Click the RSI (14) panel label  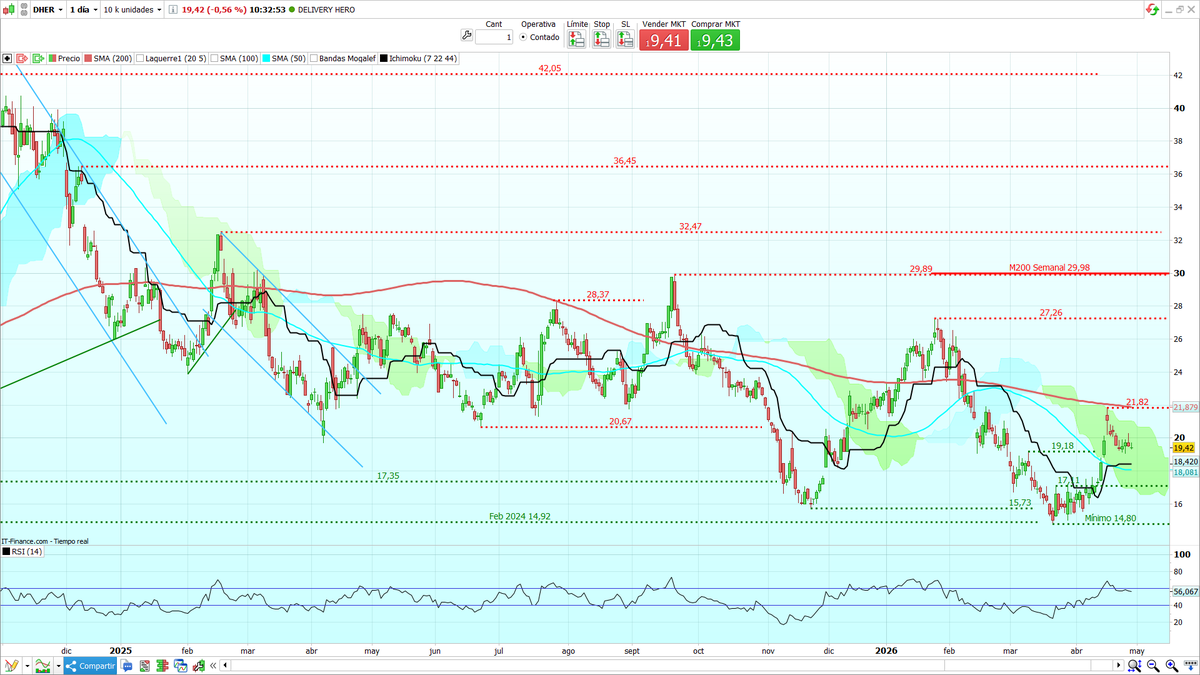click(27, 551)
